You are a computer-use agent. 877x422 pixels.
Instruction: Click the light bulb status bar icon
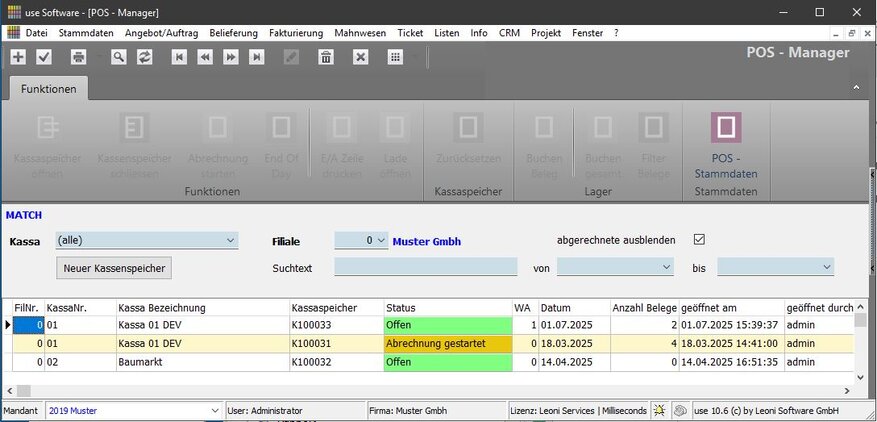coord(659,411)
